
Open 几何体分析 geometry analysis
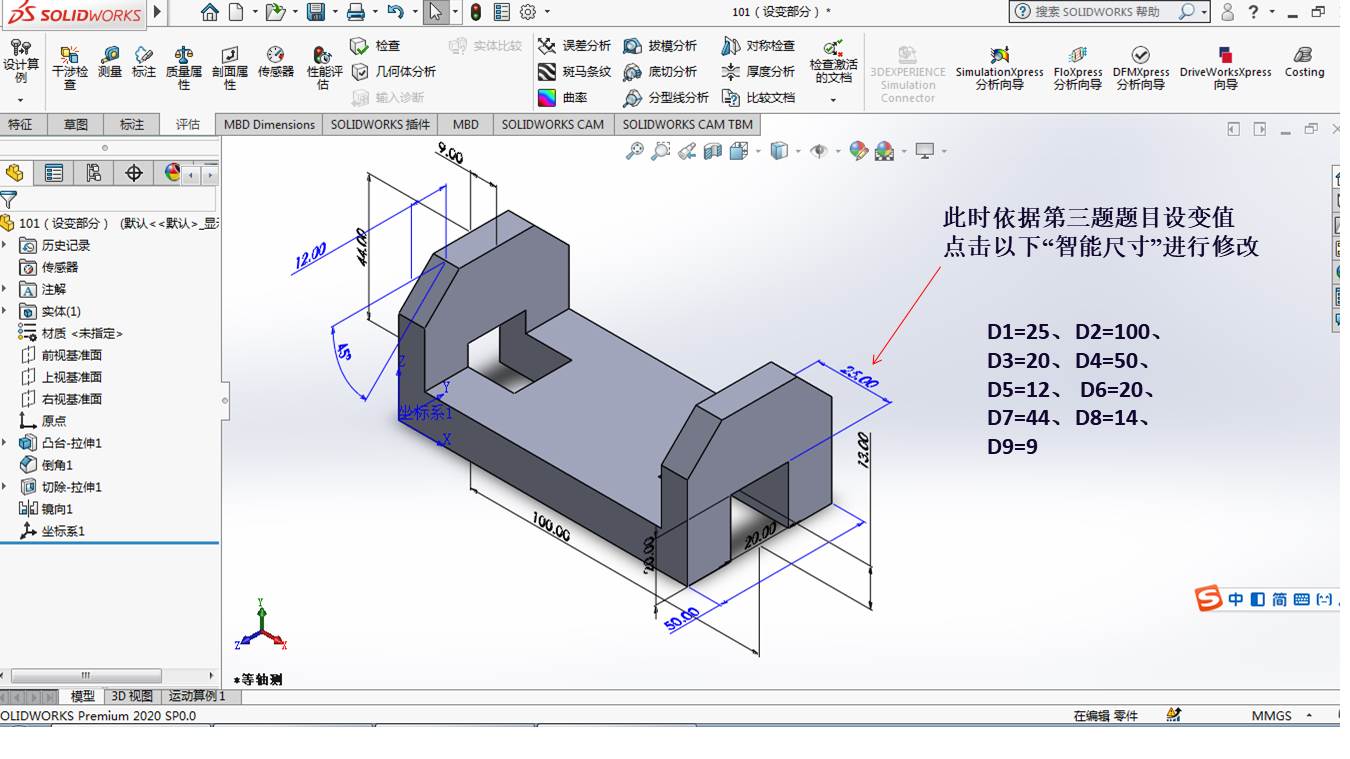tap(394, 72)
